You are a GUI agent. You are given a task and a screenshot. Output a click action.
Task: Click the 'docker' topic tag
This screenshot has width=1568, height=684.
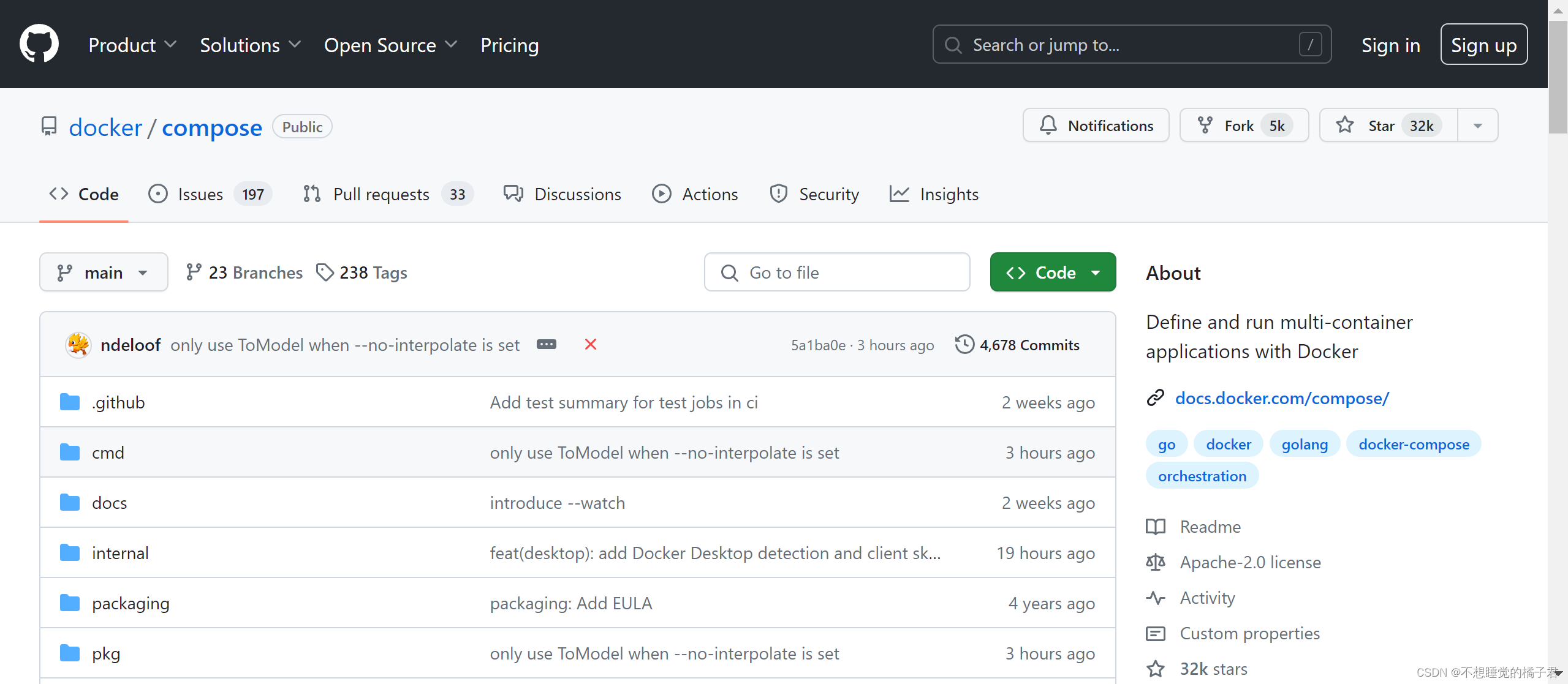coord(1229,444)
